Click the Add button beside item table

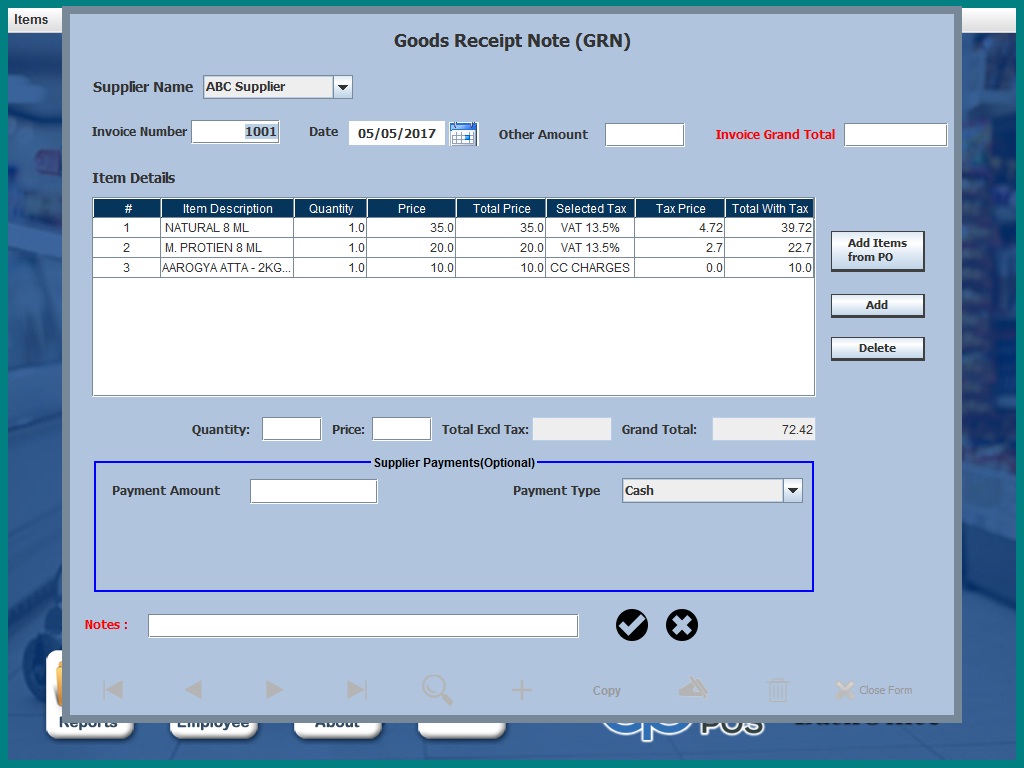[877, 305]
